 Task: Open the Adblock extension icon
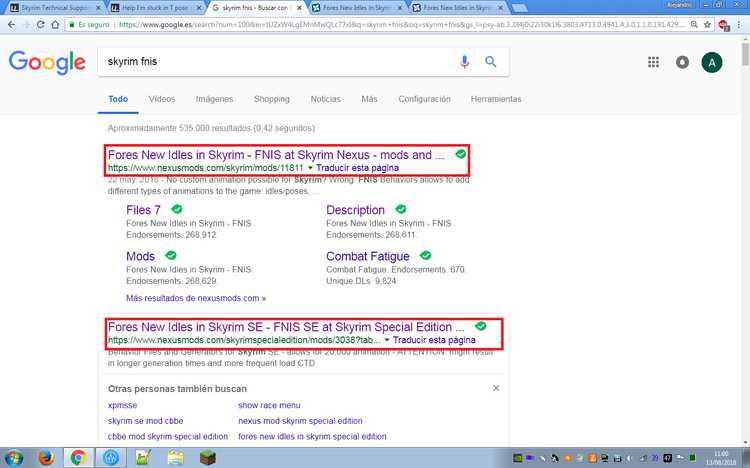(x=724, y=25)
